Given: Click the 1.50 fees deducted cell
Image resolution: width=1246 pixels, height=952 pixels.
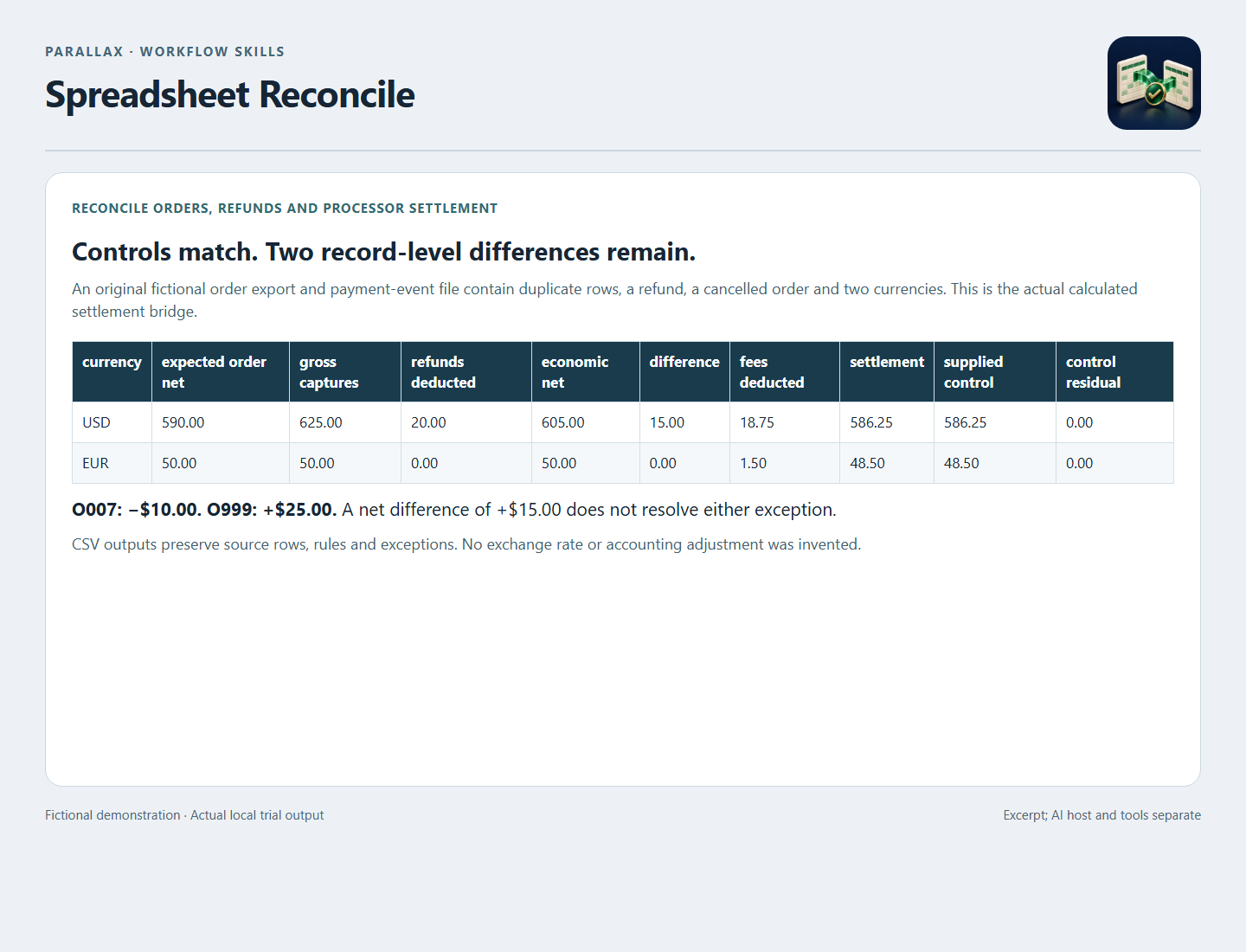Looking at the screenshot, I should [785, 463].
